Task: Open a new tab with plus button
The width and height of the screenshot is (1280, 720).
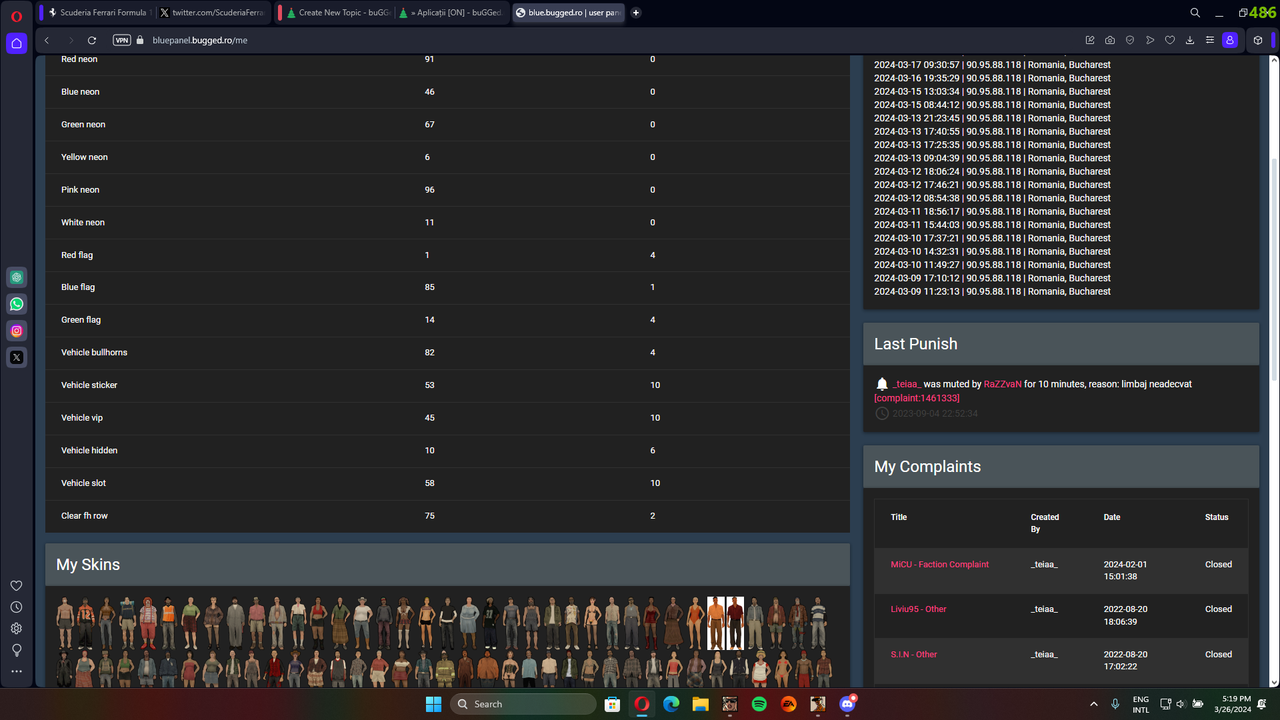Action: pyautogui.click(x=636, y=13)
